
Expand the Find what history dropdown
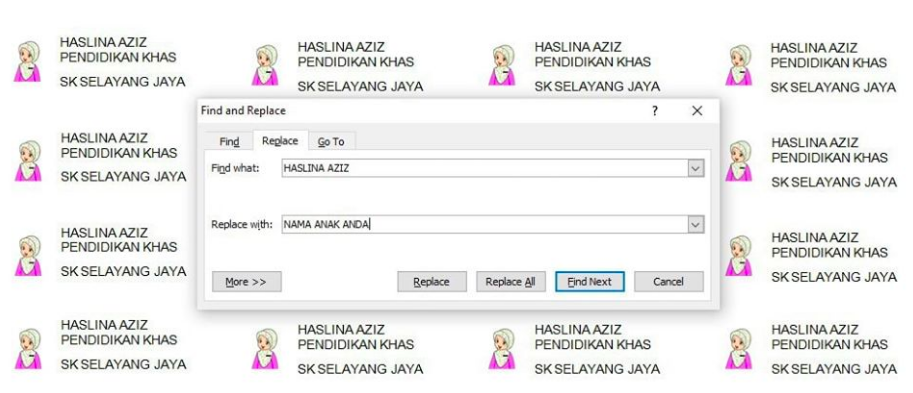point(696,168)
